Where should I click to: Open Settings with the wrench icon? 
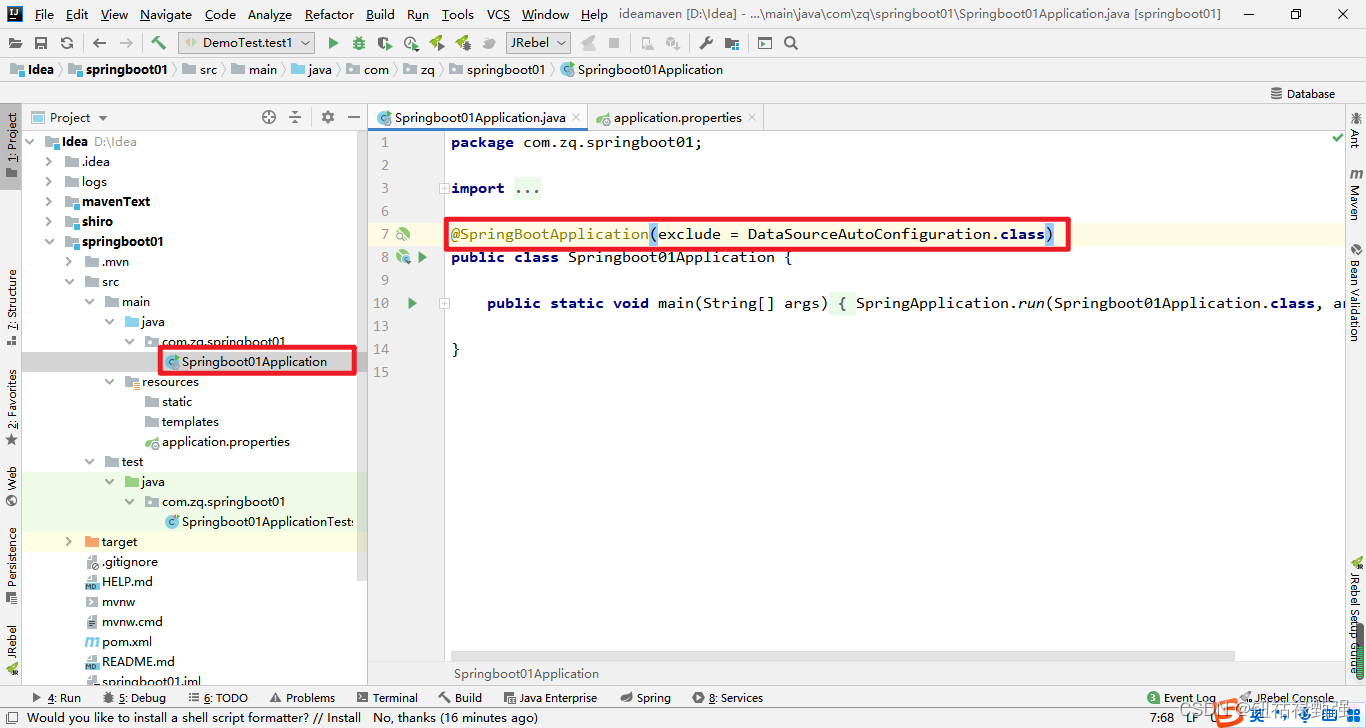[x=706, y=43]
